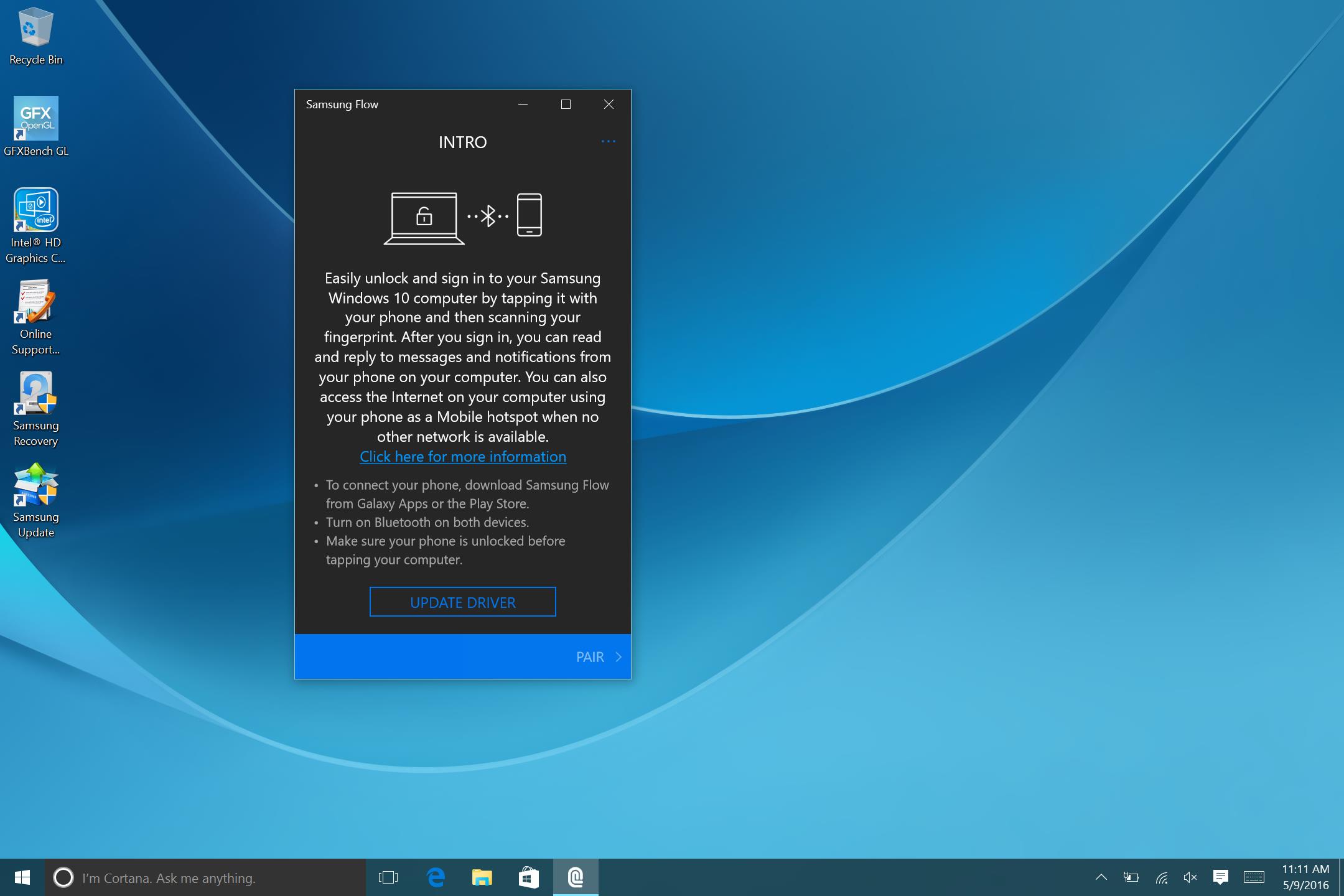Open Microsoft Edge from the taskbar
This screenshot has height=896, width=1344.
436,877
